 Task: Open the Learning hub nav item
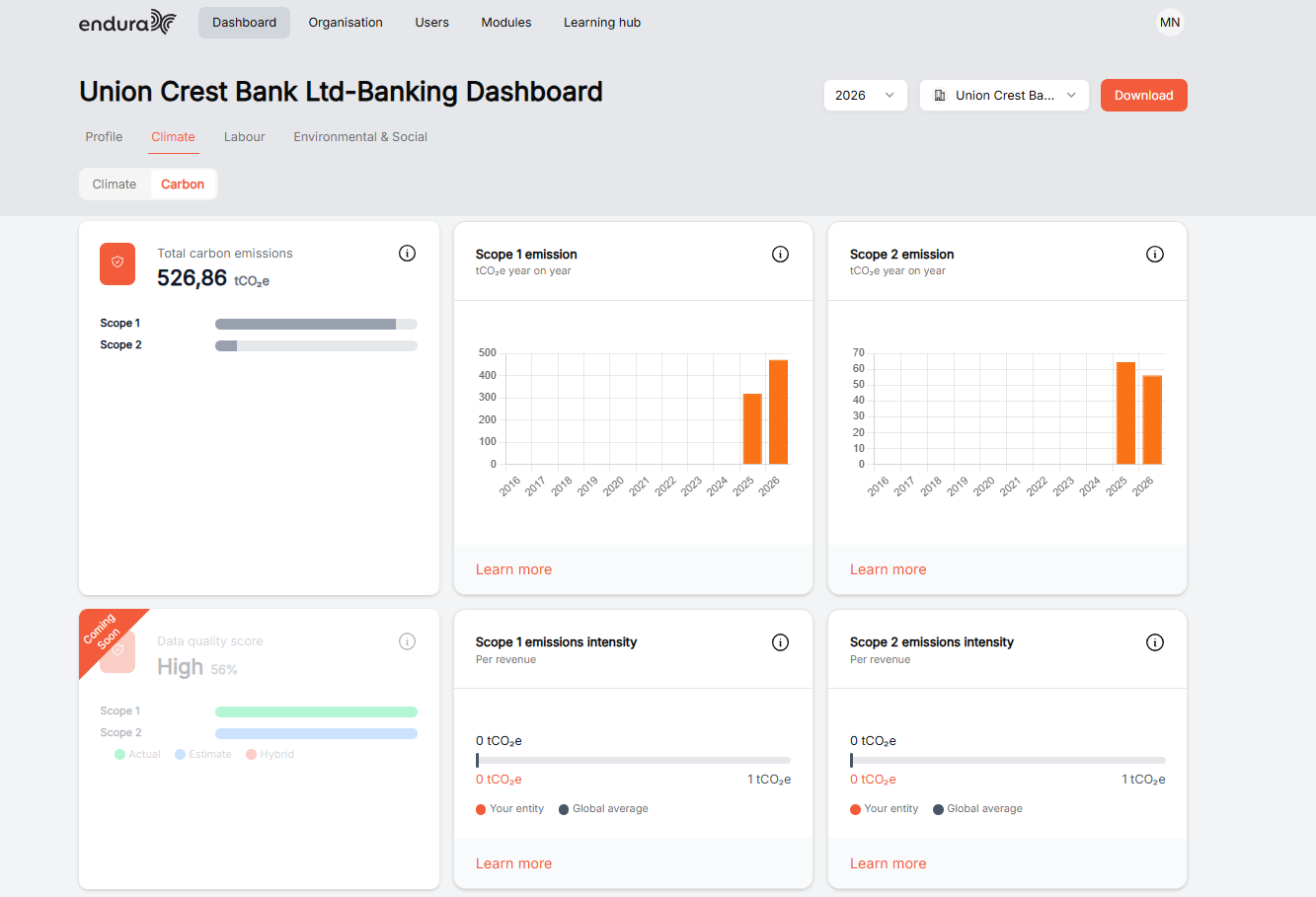click(602, 23)
